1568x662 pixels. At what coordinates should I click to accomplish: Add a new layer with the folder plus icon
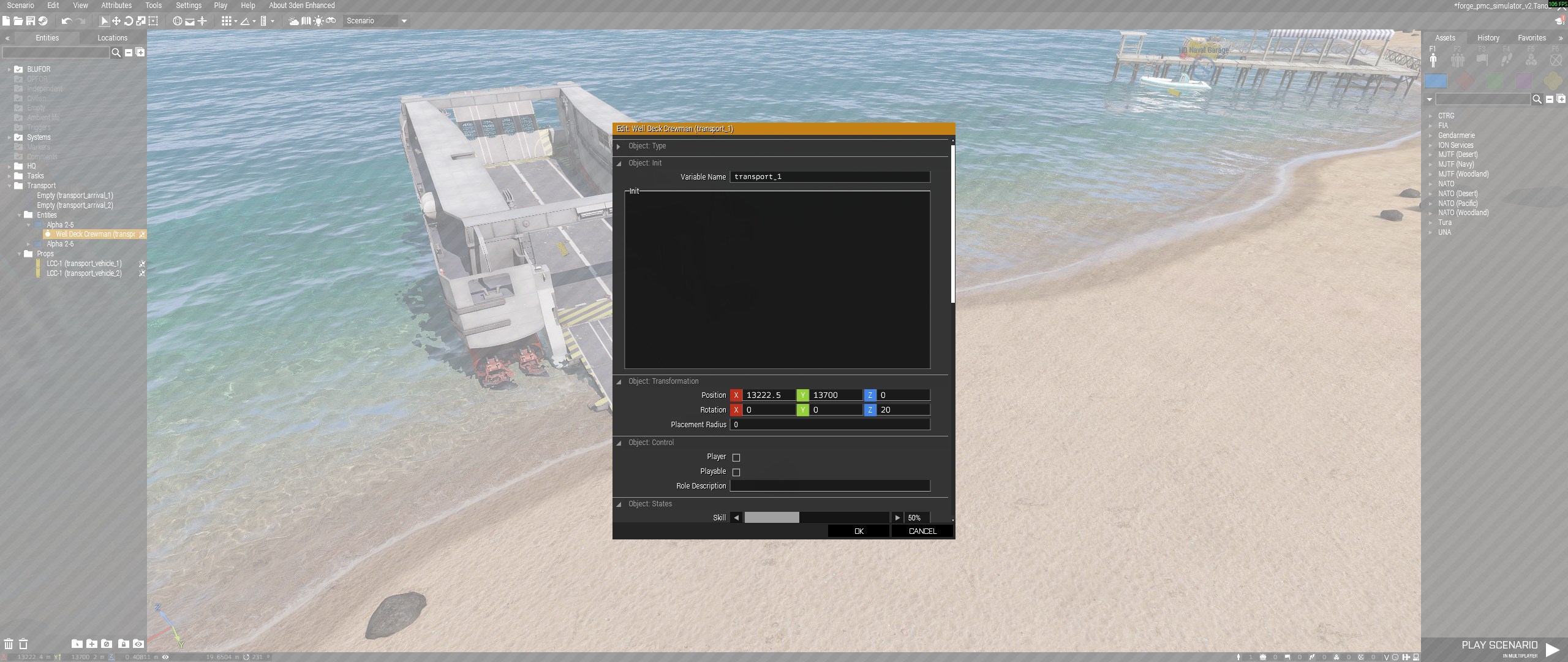point(92,643)
